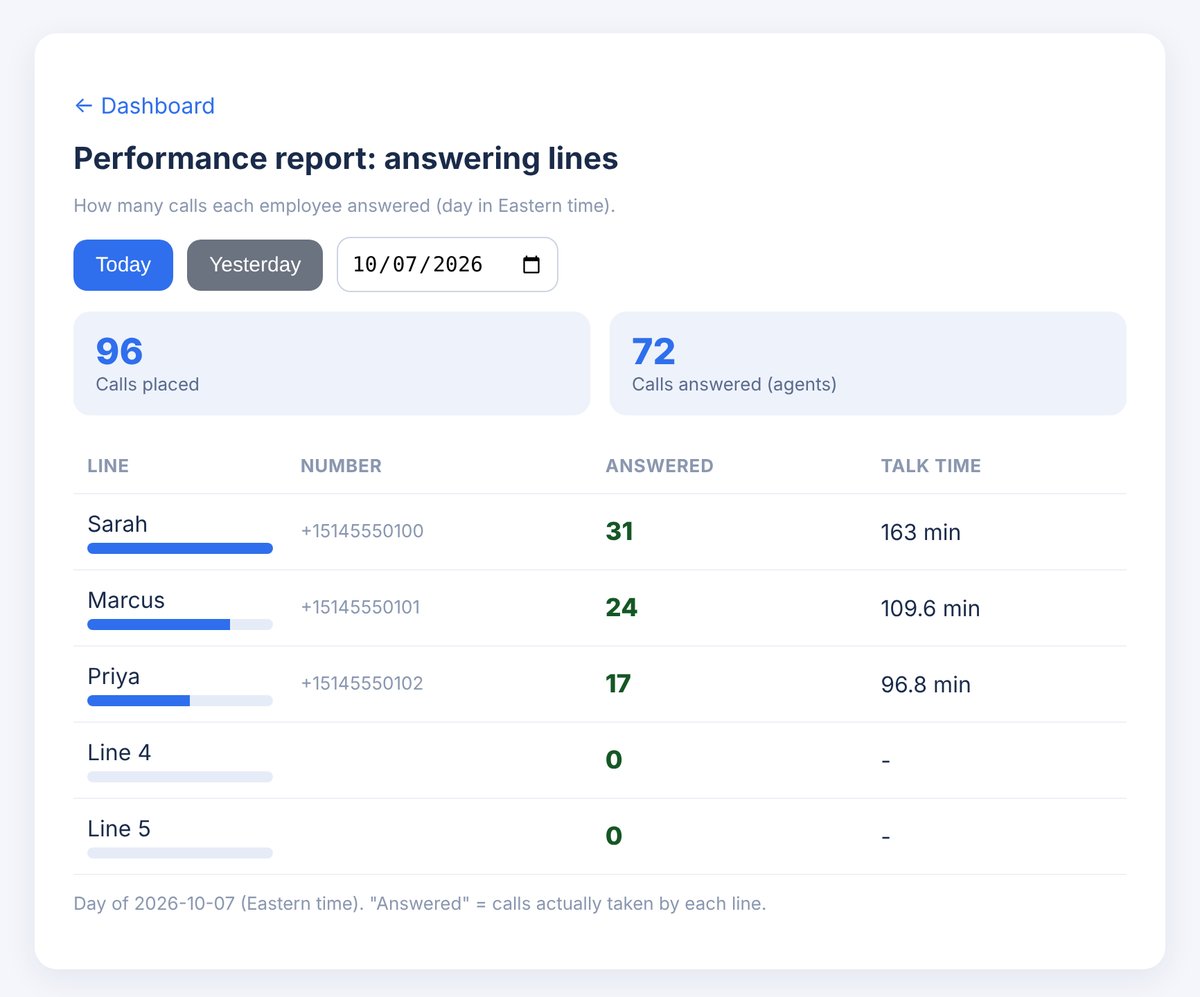Click the 'How many calls each employee answered' subtitle
The image size is (1200, 997).
click(344, 206)
